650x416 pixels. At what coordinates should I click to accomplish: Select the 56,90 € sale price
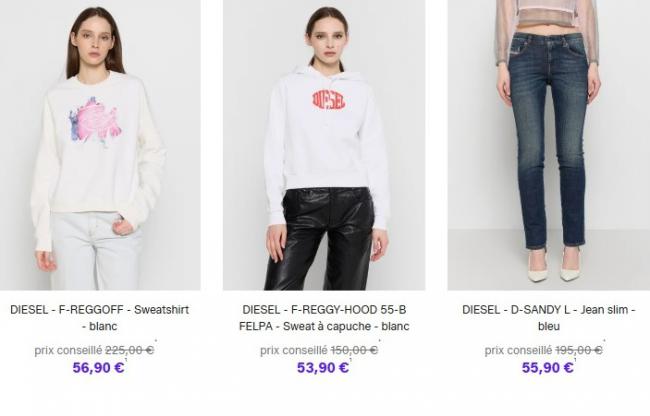click(x=98, y=368)
